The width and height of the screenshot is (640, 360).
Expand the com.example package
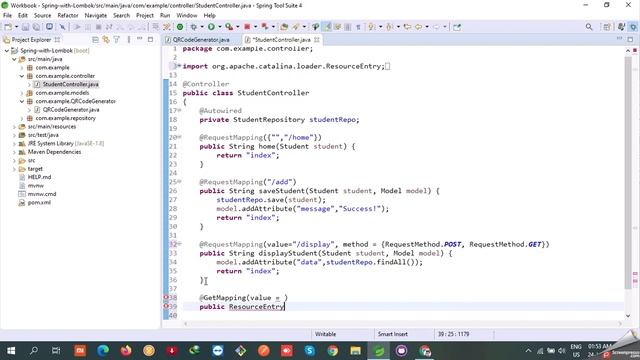[22, 68]
